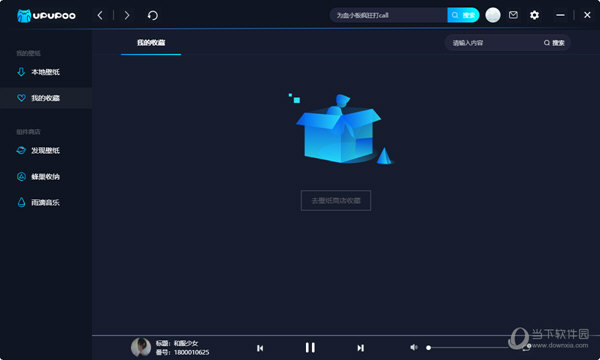Click the download arrow icon beside 本地壁纸
The image size is (600, 360).
coord(21,72)
